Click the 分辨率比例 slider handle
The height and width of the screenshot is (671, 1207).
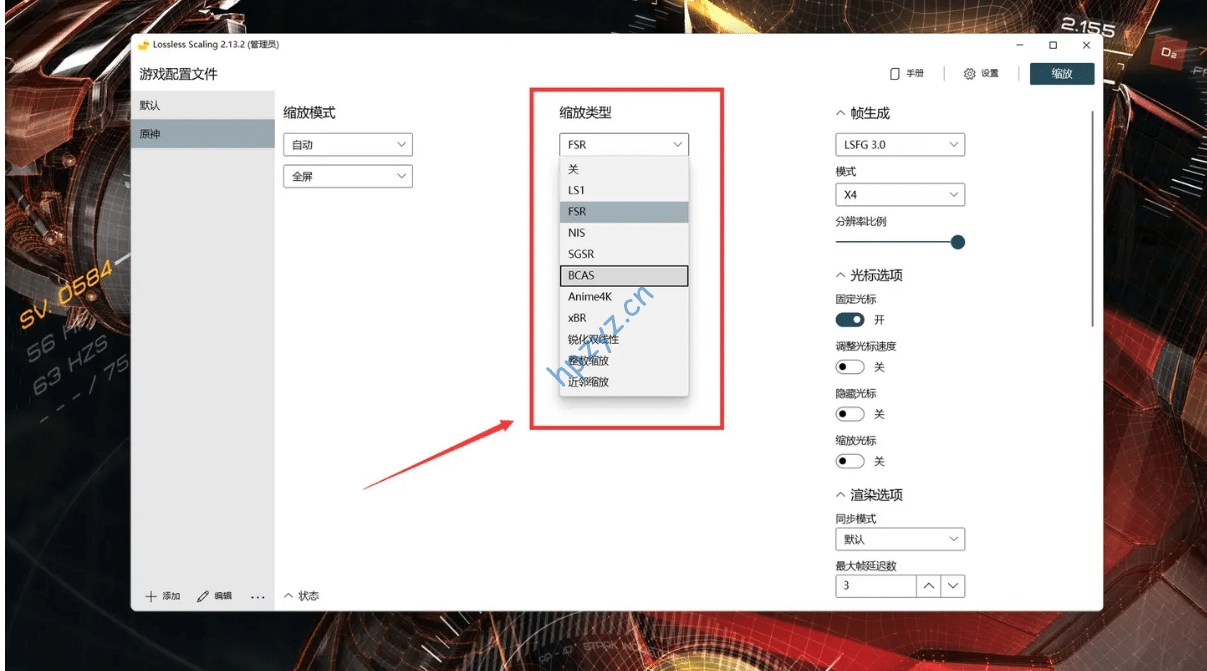point(957,242)
